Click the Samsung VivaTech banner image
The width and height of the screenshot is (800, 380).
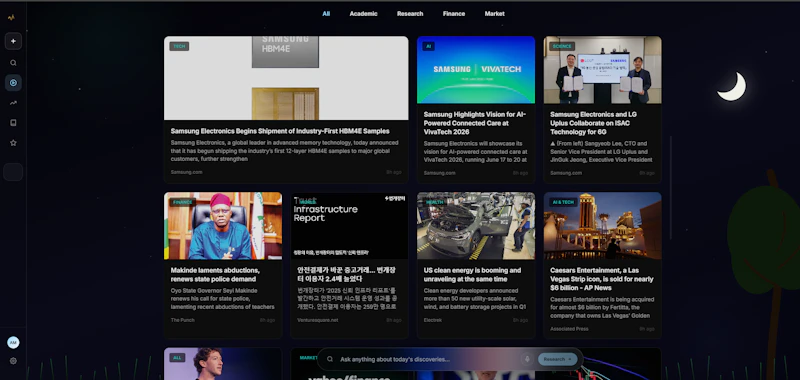(476, 70)
